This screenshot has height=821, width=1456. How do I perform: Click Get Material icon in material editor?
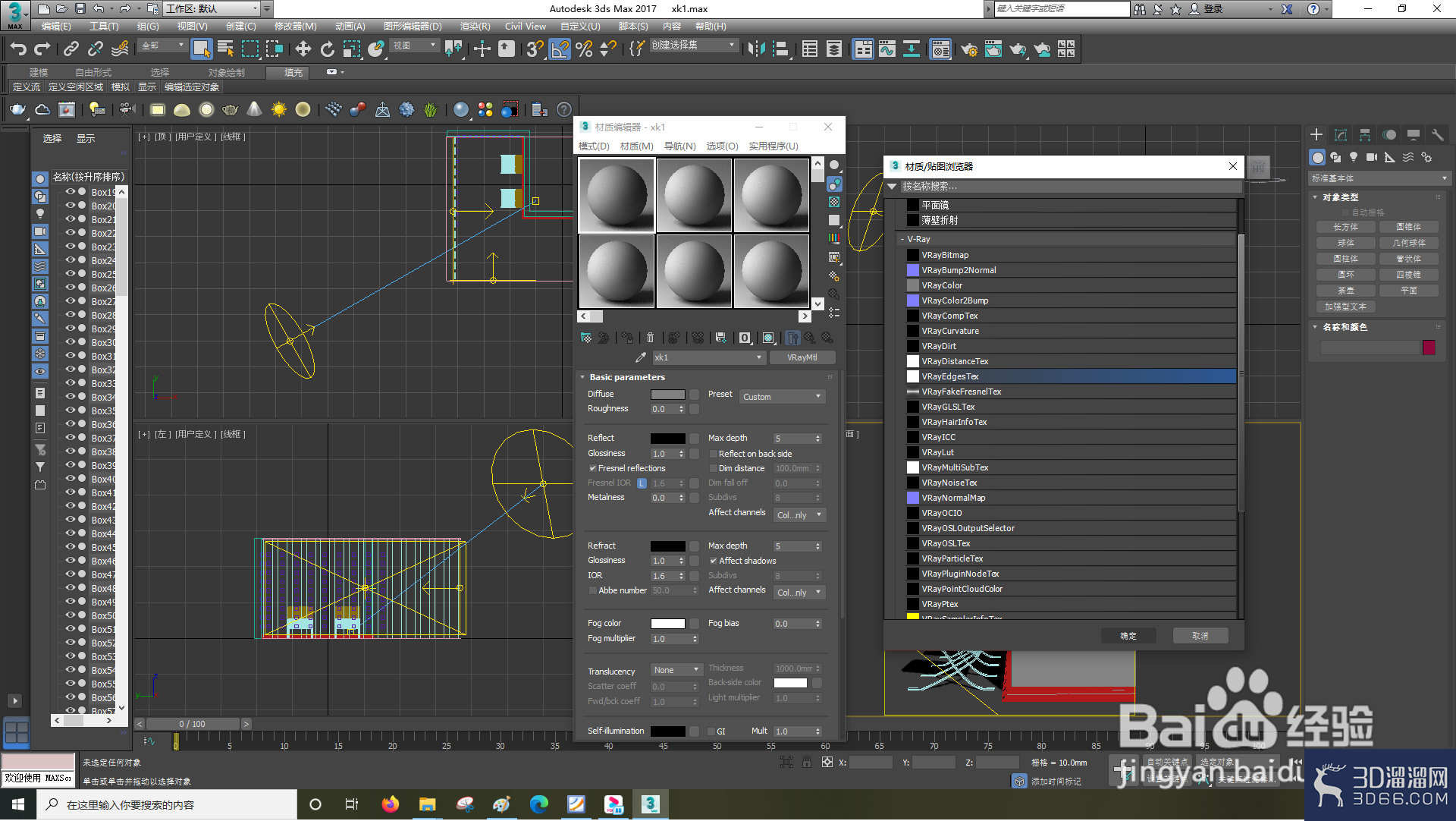pos(586,338)
